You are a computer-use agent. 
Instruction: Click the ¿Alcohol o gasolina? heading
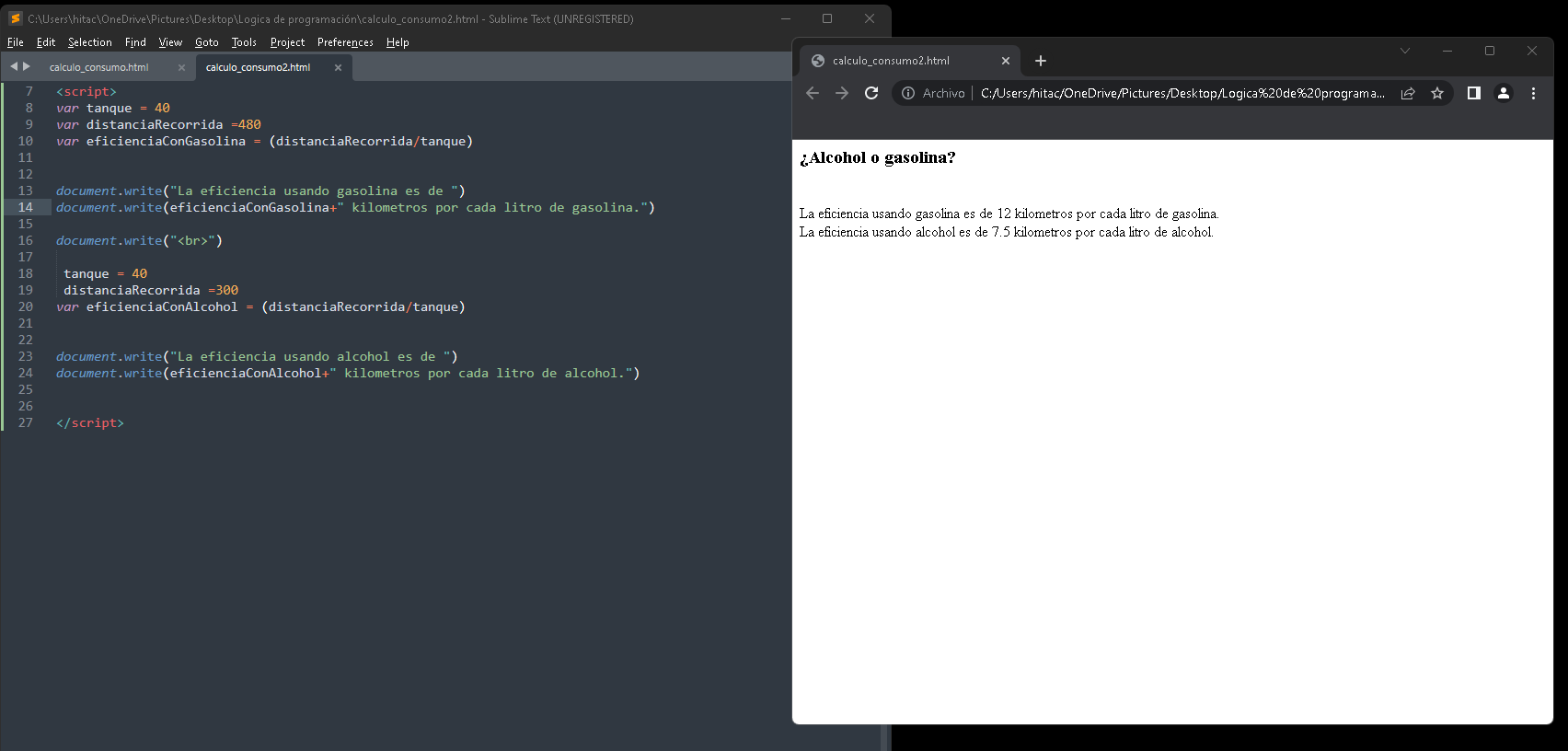[877, 157]
